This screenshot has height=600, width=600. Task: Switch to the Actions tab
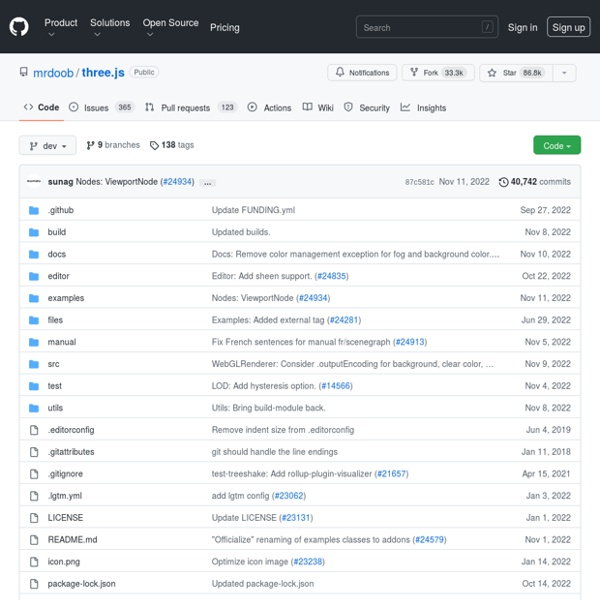tap(269, 108)
